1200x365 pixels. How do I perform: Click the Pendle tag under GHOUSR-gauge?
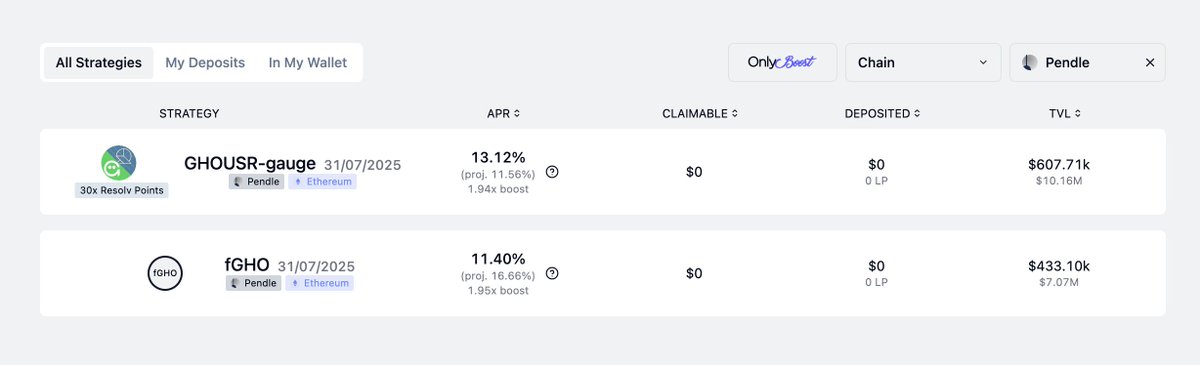[256, 182]
